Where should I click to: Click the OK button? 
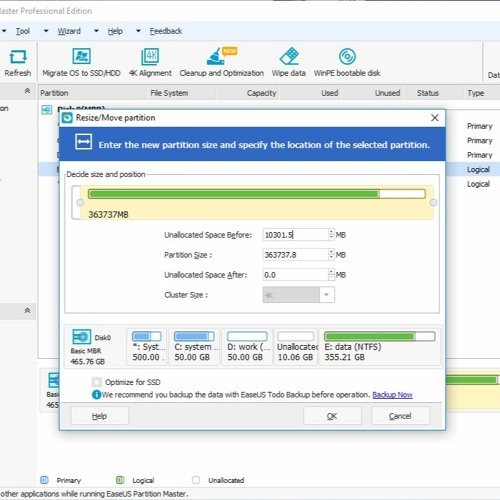click(x=332, y=416)
